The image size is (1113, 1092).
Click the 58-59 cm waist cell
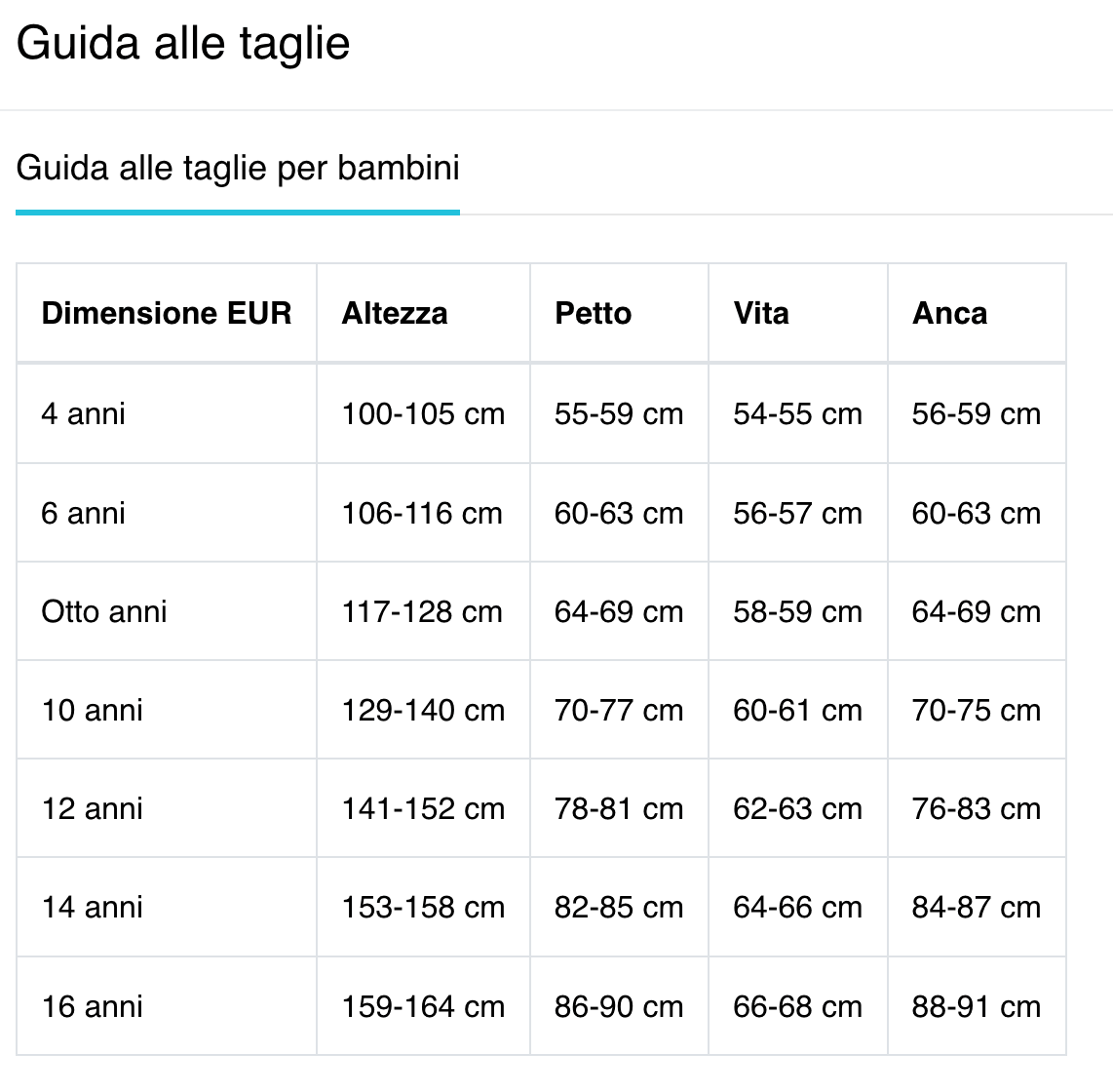pyautogui.click(x=797, y=611)
